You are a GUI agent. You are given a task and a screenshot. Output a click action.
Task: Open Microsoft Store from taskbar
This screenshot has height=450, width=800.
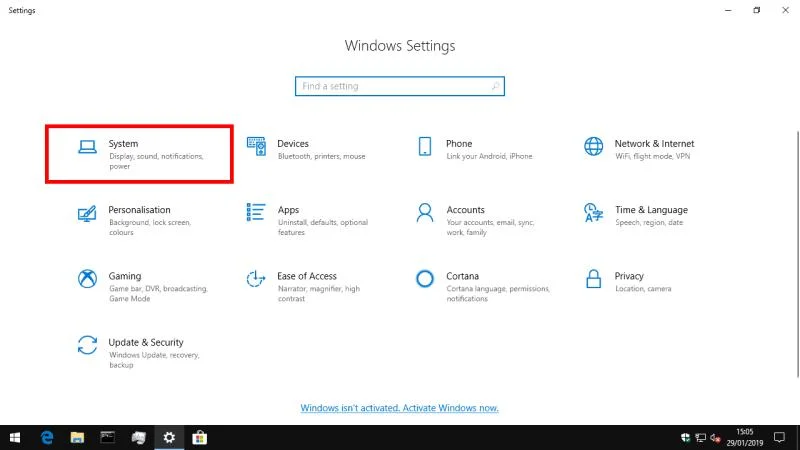pos(199,438)
